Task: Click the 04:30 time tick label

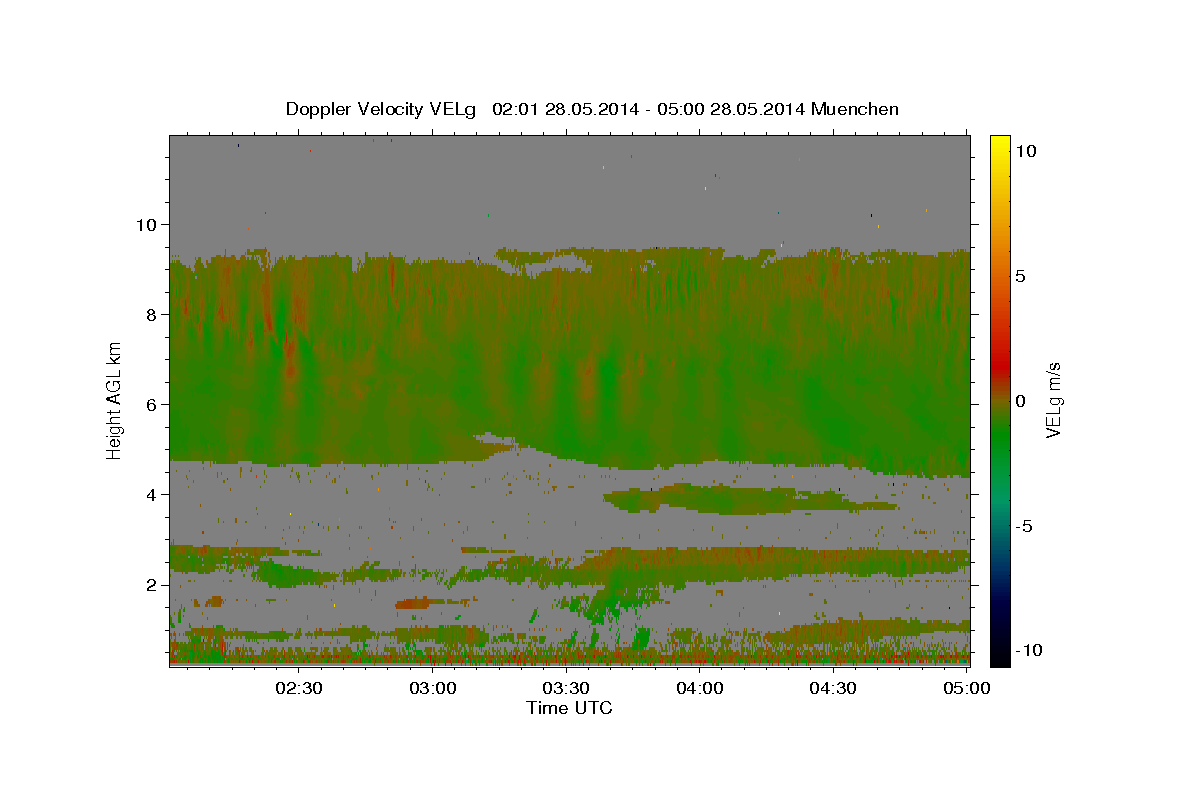Action: pos(833,689)
